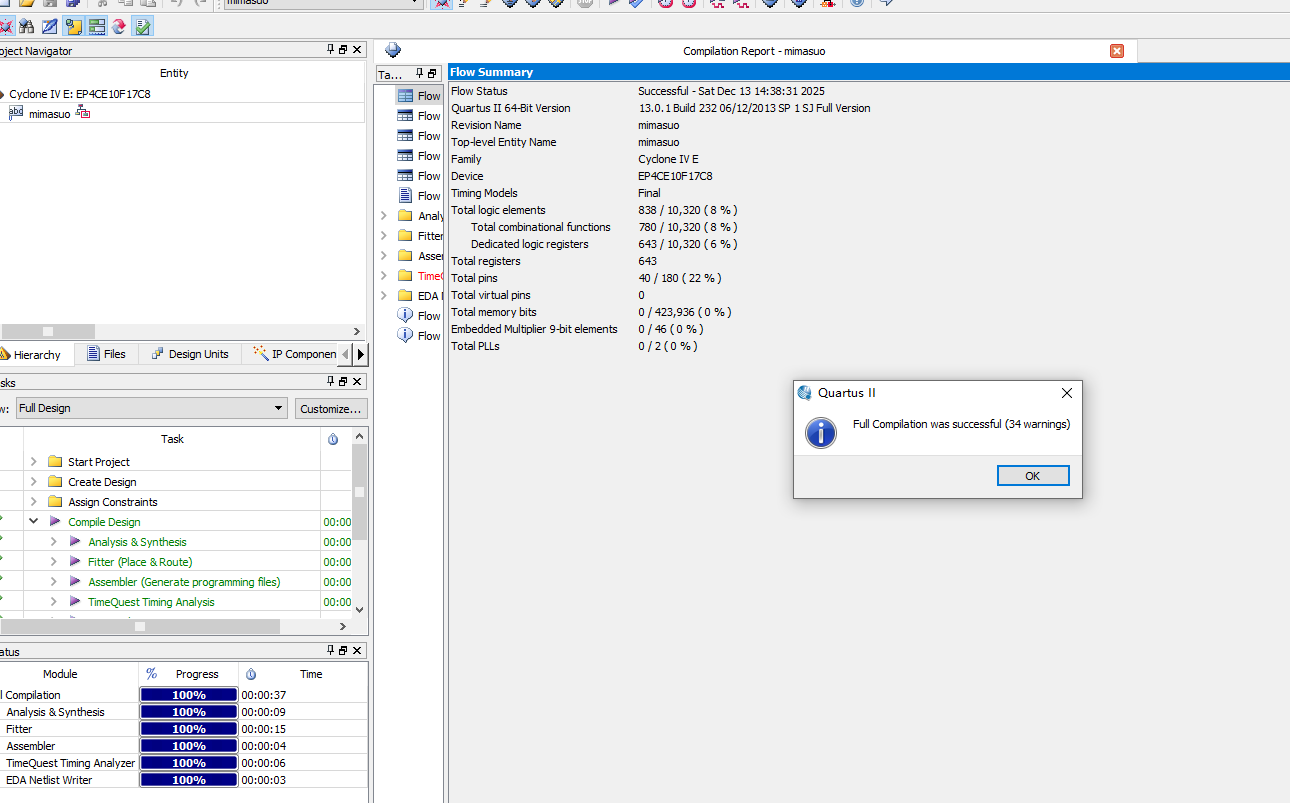Click the Start Project folder icon
The image size is (1290, 803).
[55, 462]
